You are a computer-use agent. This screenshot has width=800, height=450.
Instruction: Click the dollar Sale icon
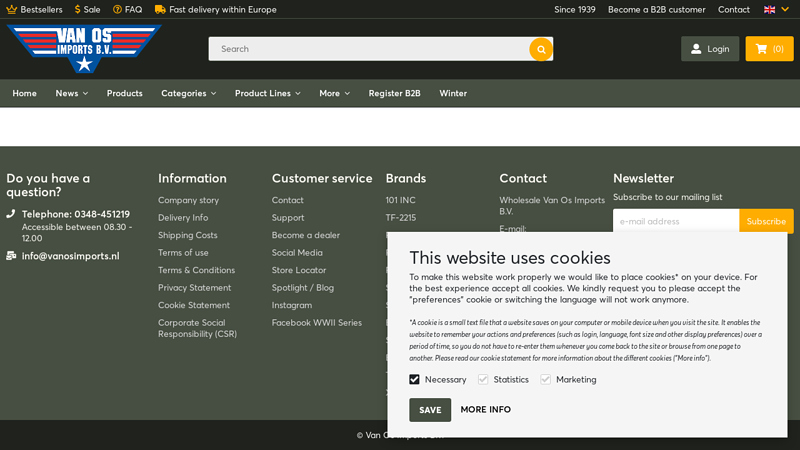pyautogui.click(x=78, y=9)
